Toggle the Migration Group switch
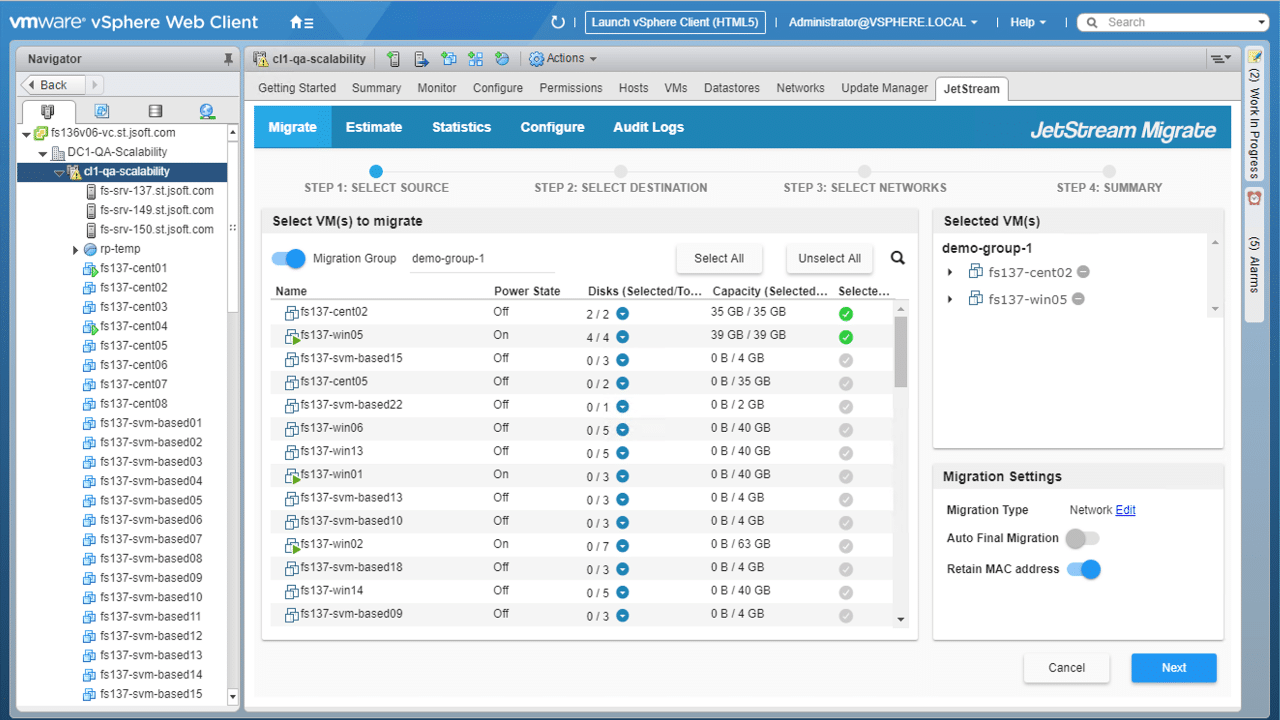This screenshot has width=1280, height=720. pos(288,259)
